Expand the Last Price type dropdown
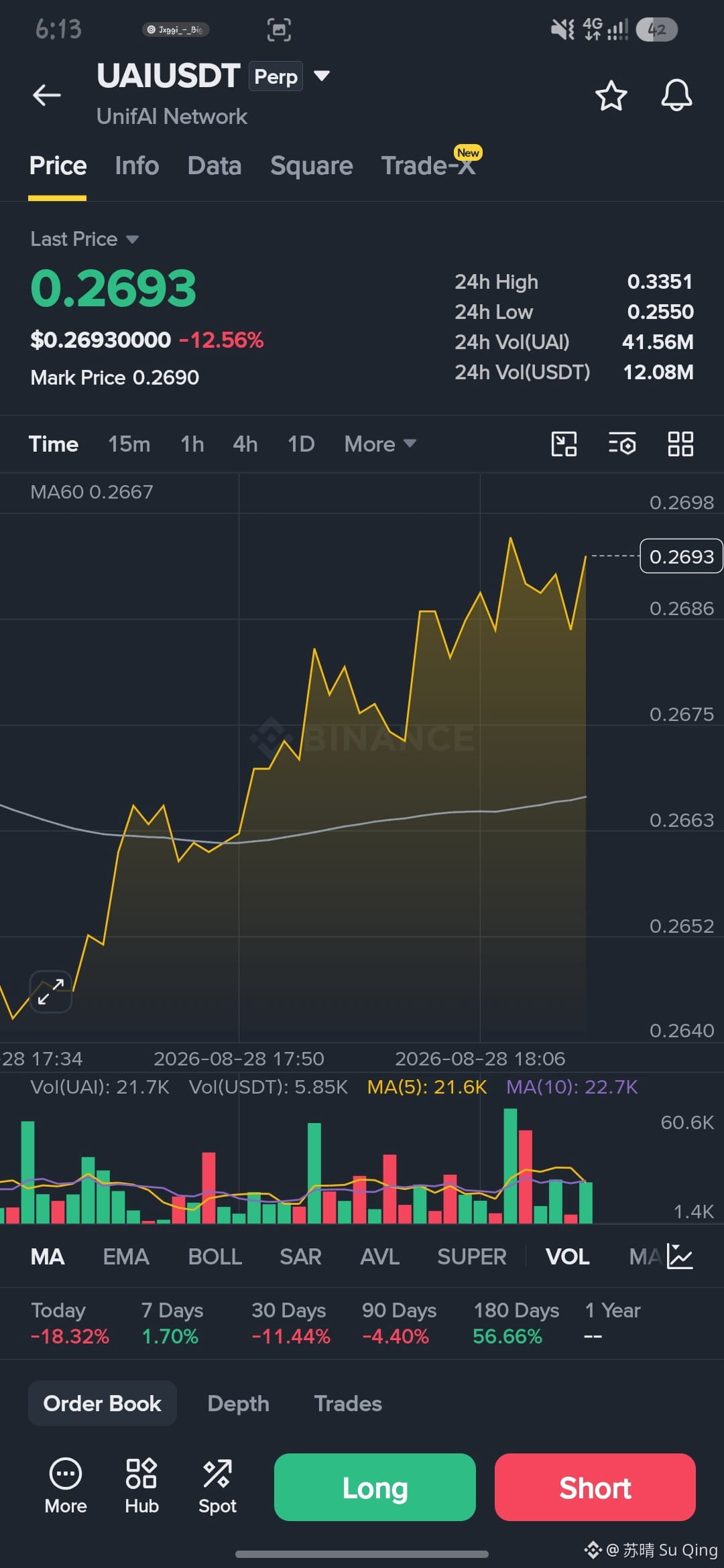The height and width of the screenshot is (1568, 724). (x=132, y=239)
